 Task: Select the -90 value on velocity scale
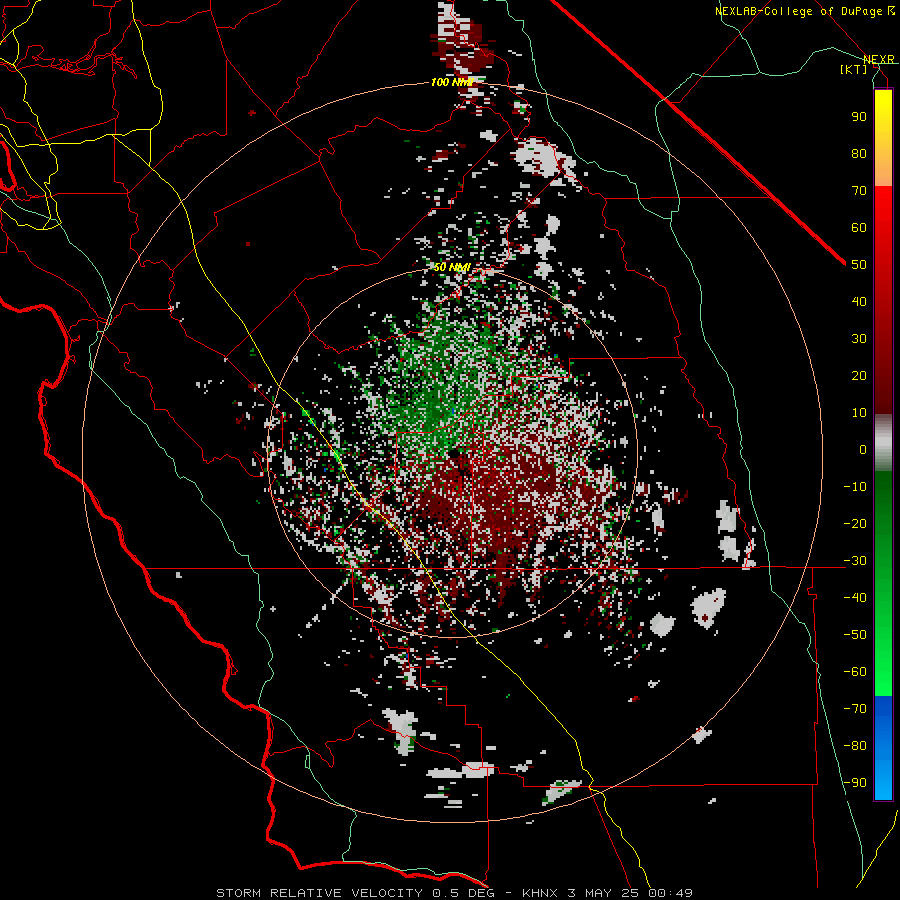click(x=855, y=783)
